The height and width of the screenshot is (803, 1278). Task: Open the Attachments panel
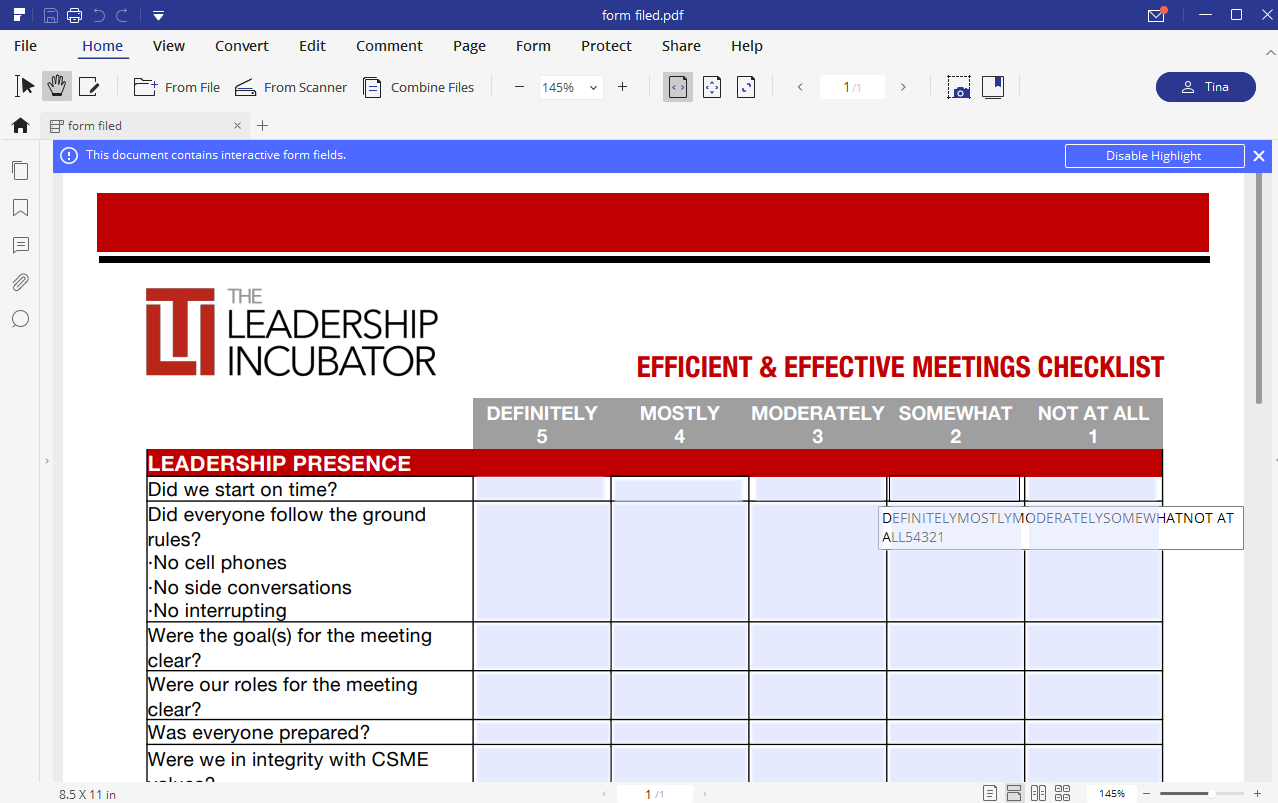click(20, 282)
